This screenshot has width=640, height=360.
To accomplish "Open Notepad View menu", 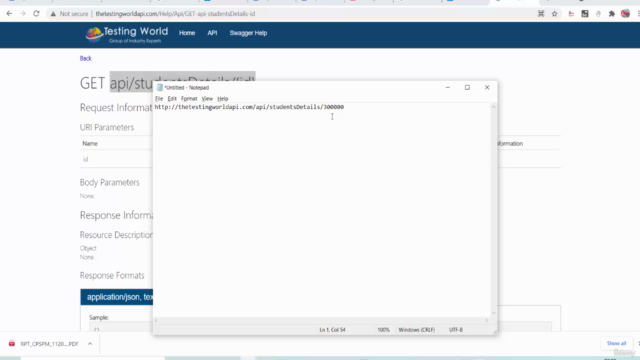I will [x=207, y=99].
